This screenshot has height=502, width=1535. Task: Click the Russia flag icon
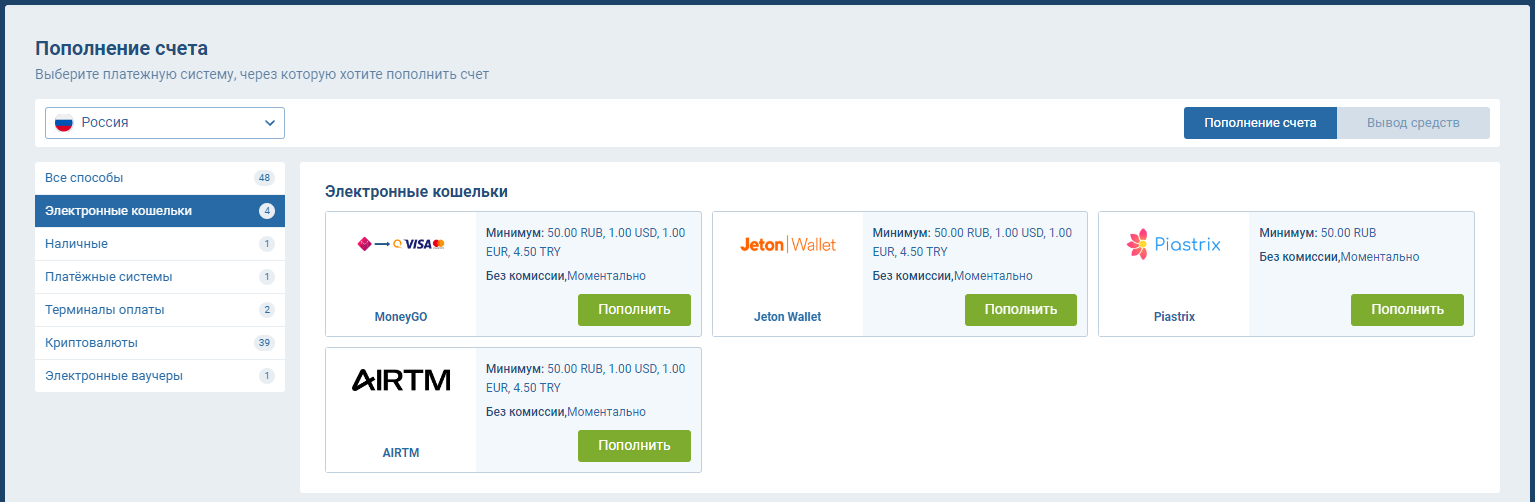[64, 123]
